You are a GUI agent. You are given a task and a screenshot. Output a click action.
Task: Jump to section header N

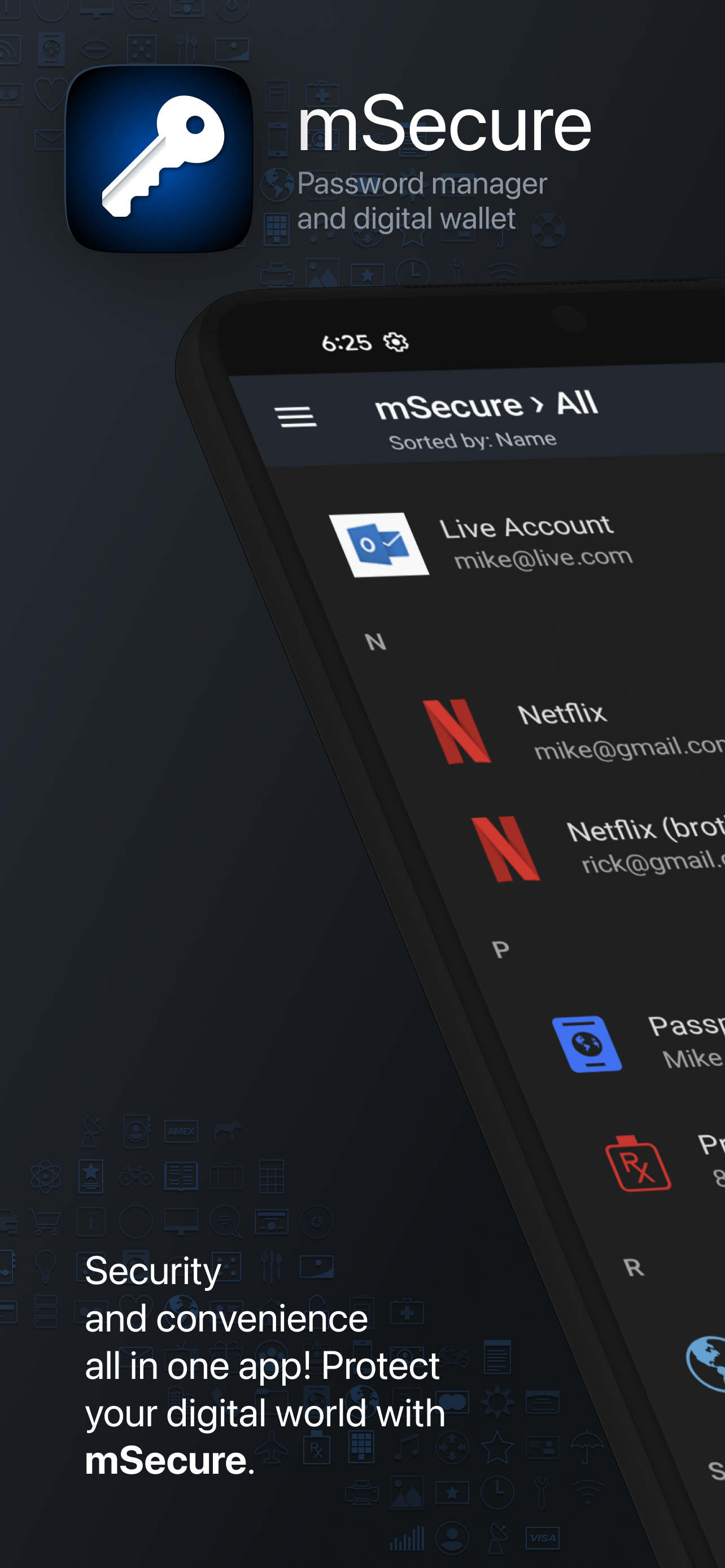pyautogui.click(x=375, y=642)
